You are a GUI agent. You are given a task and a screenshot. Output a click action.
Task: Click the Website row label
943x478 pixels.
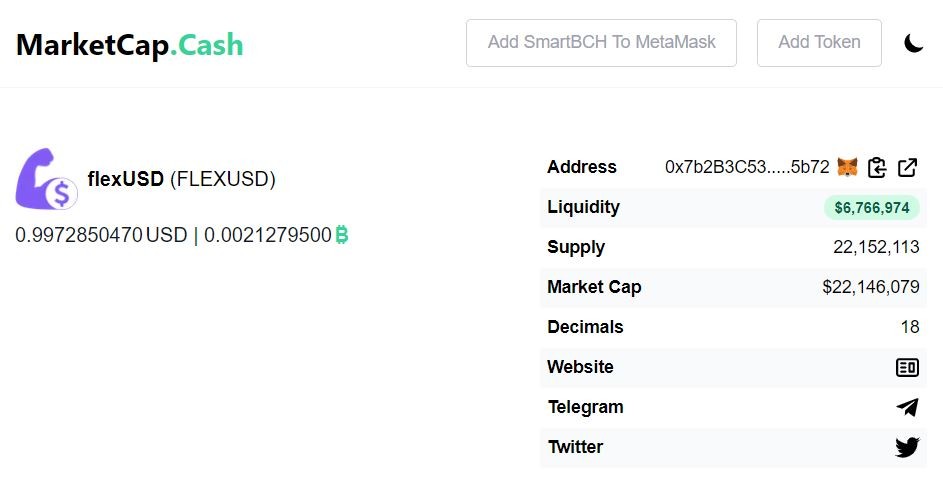coord(580,367)
